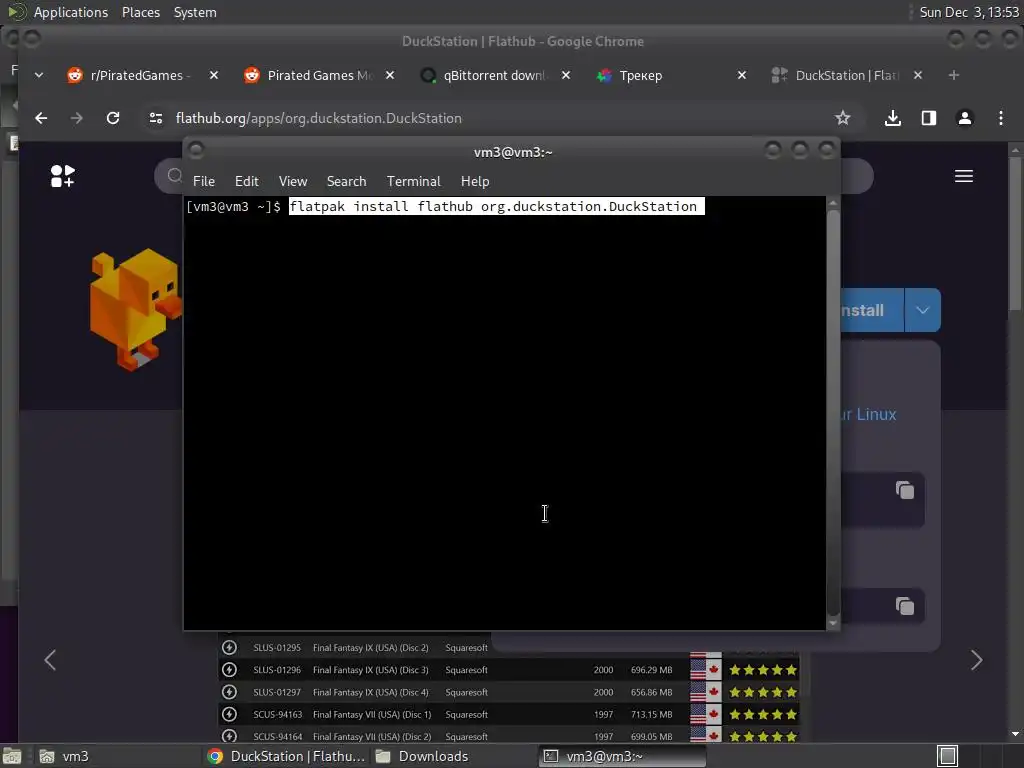The width and height of the screenshot is (1024, 768).
Task: Close the Трекер tab
Action: coord(742,76)
